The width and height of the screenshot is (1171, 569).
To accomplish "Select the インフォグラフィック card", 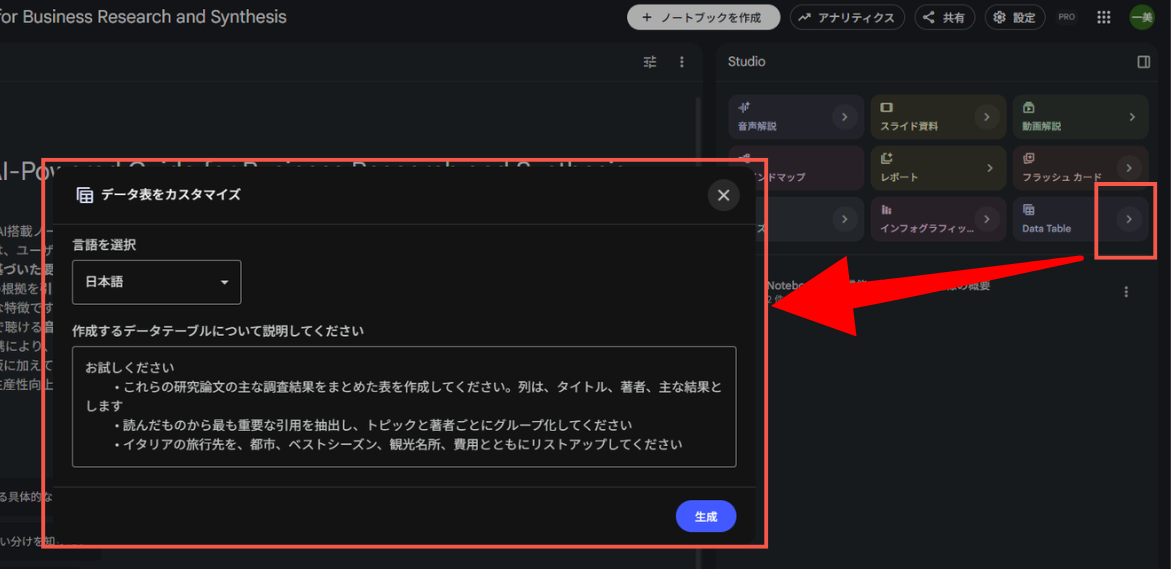I will tap(938, 219).
